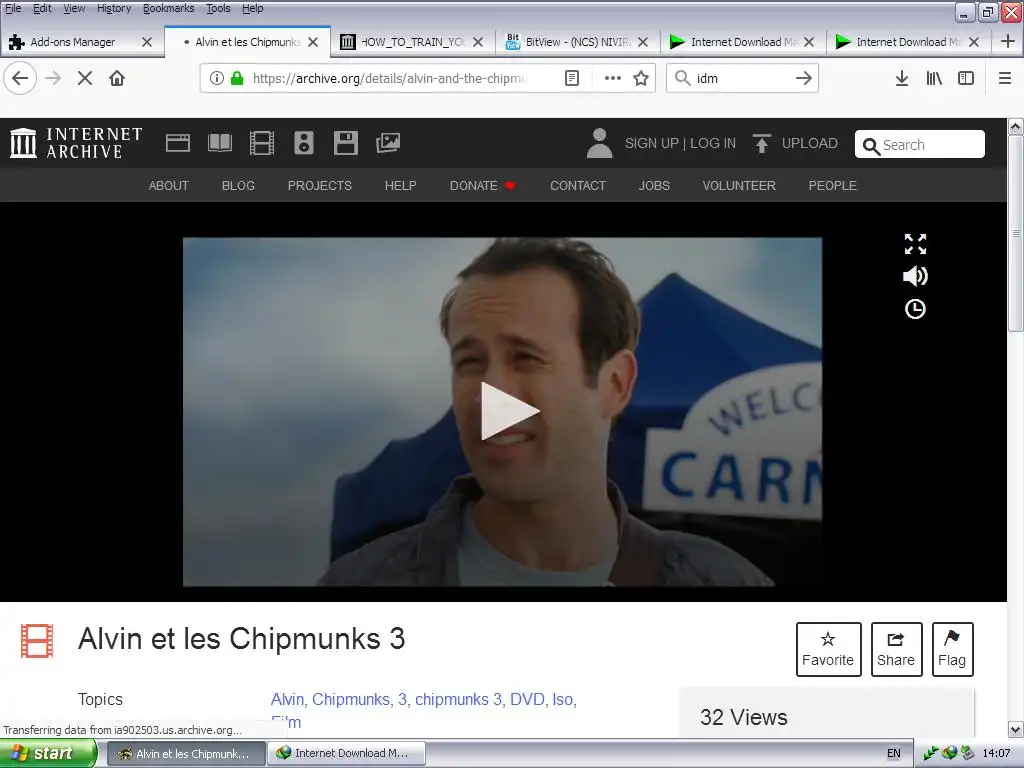Click the Favorite button
Screen dimensions: 1024x768
(828, 649)
